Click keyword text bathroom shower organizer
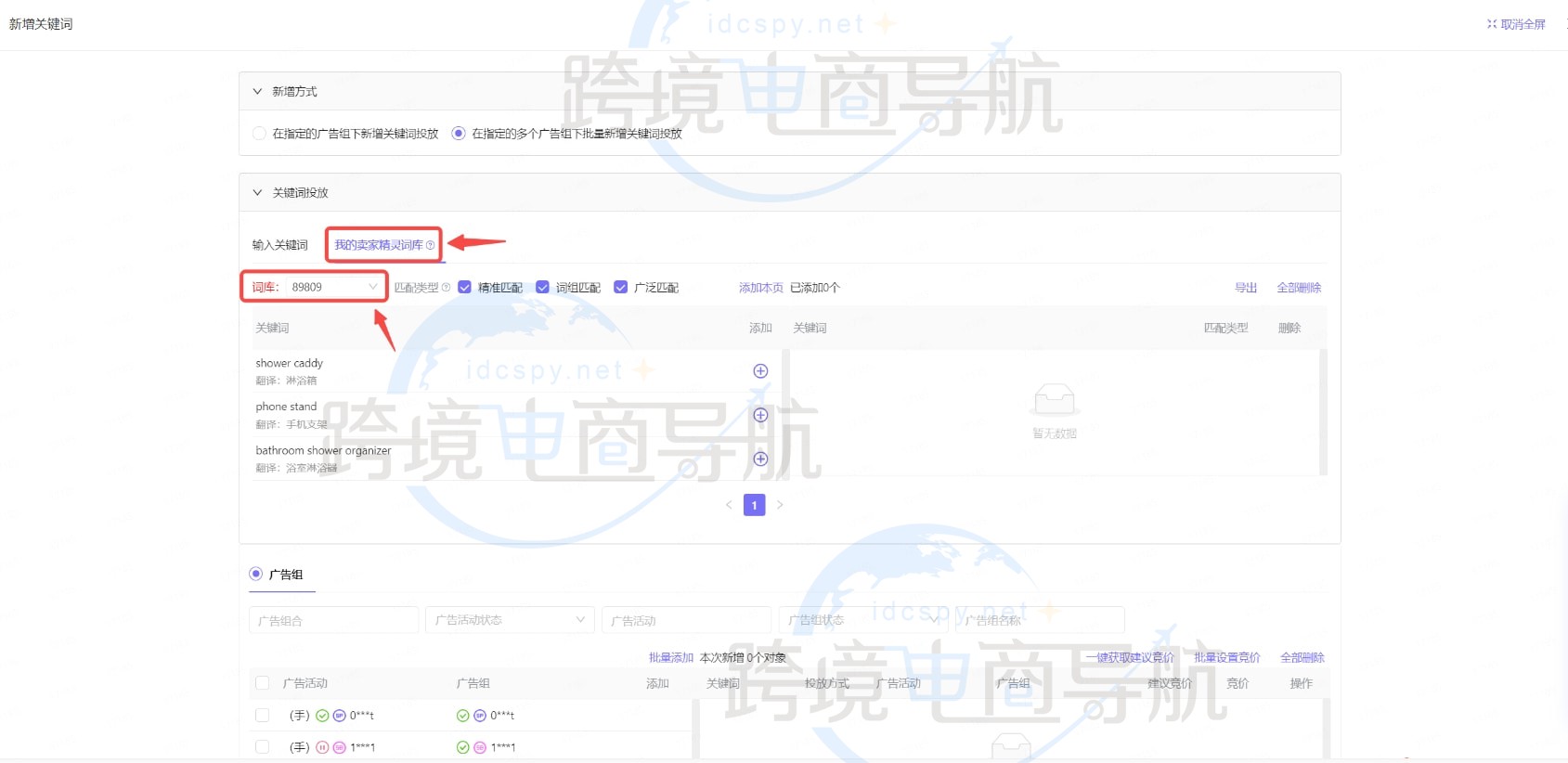 (323, 450)
